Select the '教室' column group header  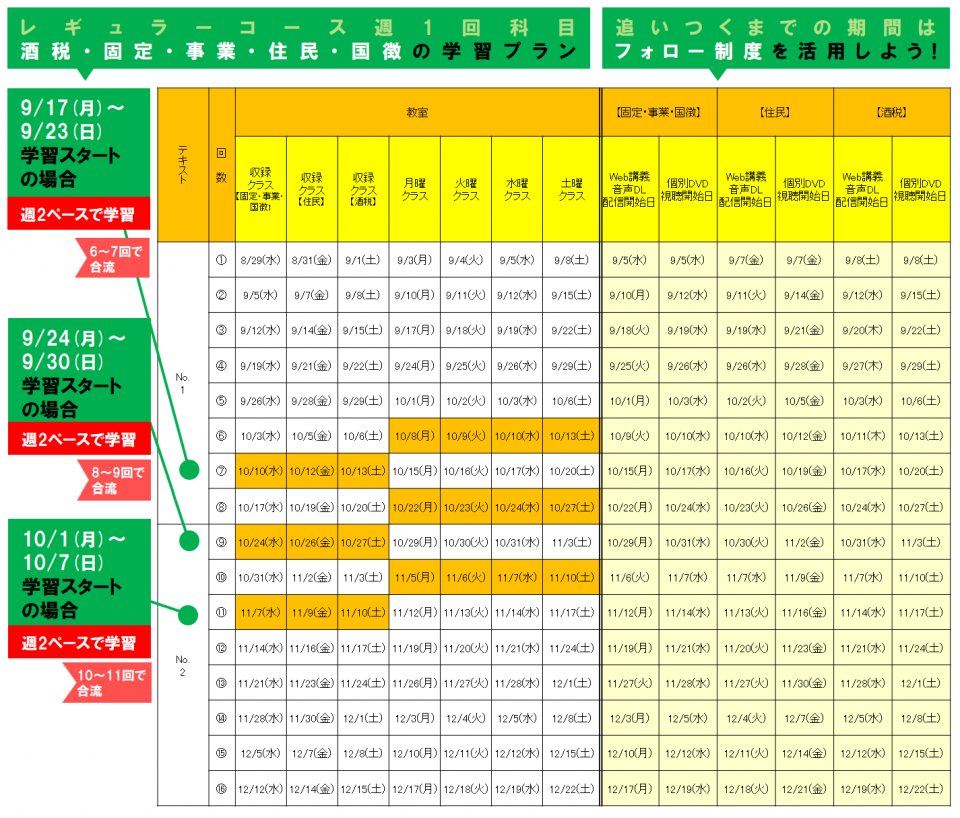(417, 112)
